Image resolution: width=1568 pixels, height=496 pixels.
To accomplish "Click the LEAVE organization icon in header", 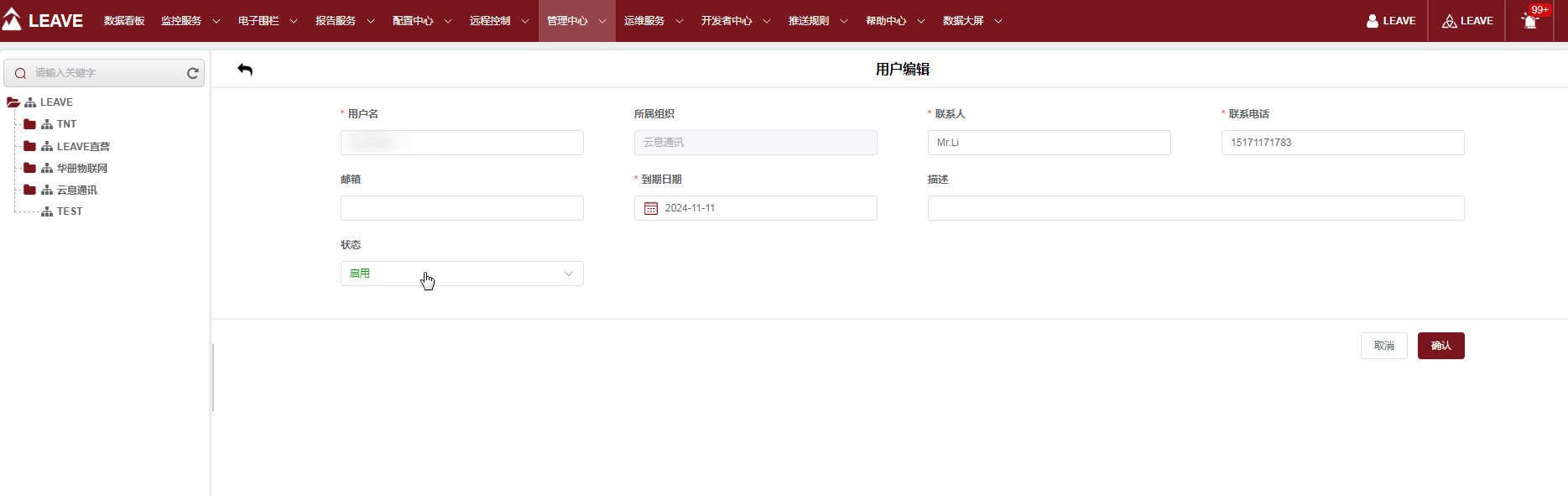I will pyautogui.click(x=1449, y=21).
